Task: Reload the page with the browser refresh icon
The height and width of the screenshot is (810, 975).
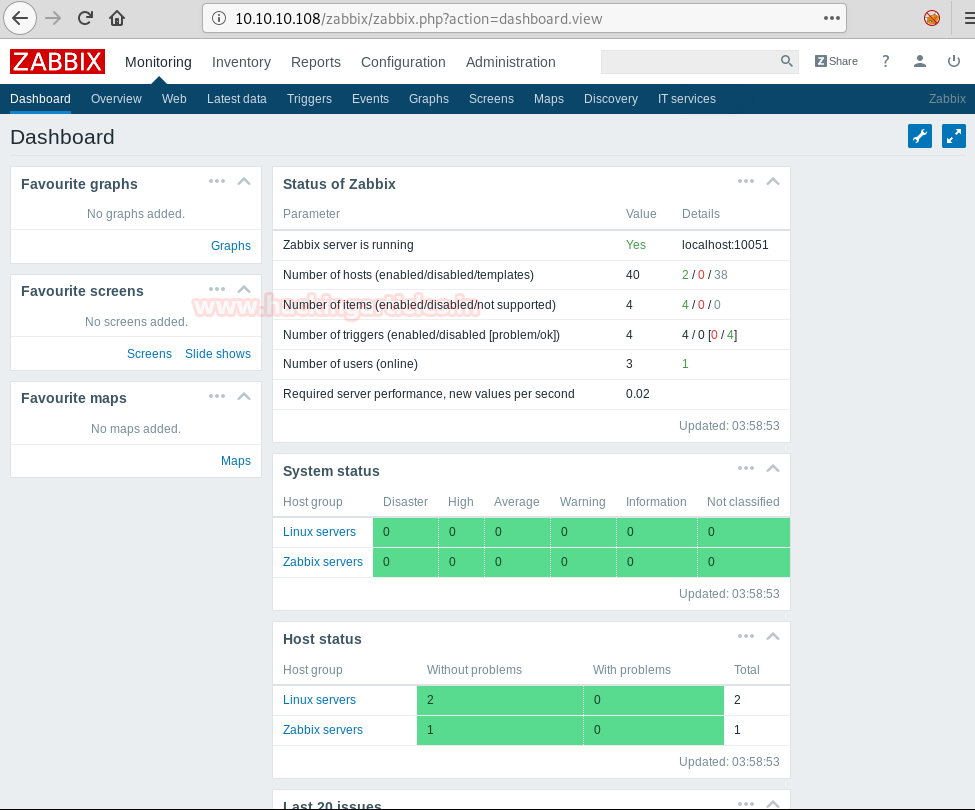Action: [x=85, y=19]
